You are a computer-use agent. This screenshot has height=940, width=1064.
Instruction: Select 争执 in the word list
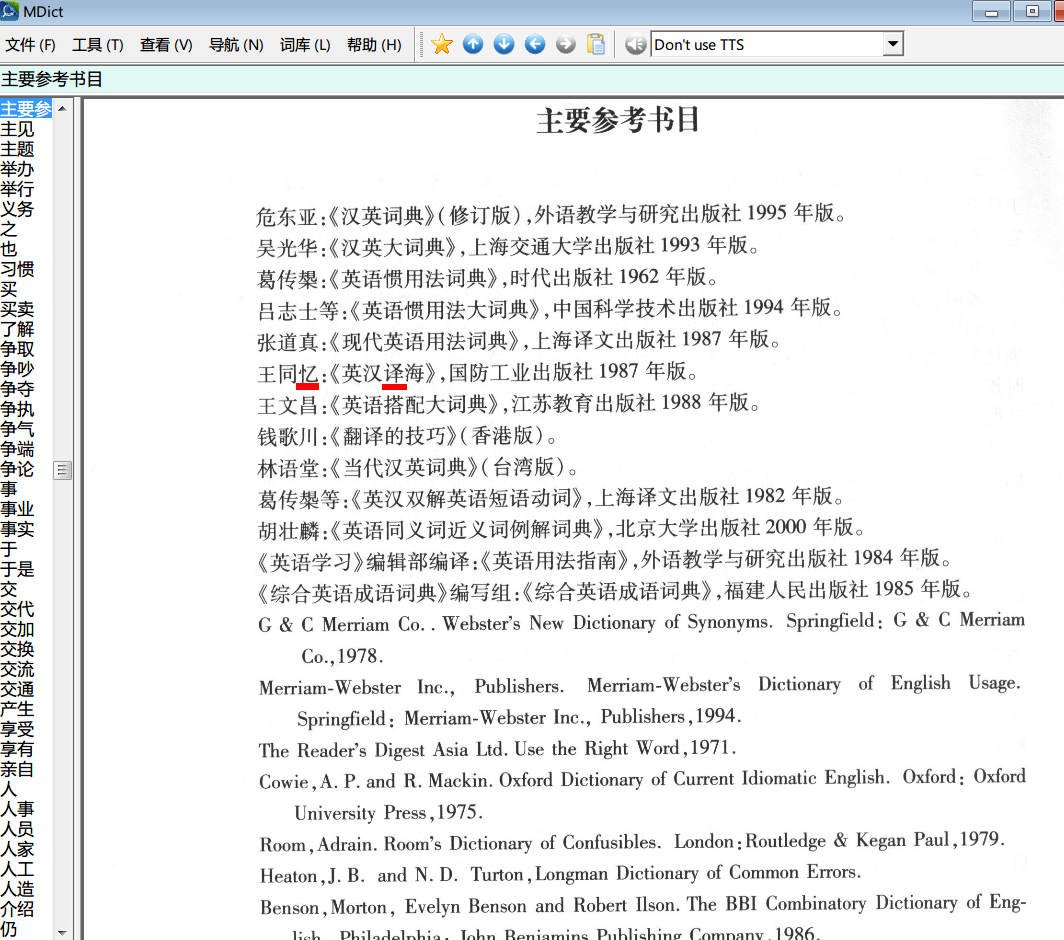[17, 409]
